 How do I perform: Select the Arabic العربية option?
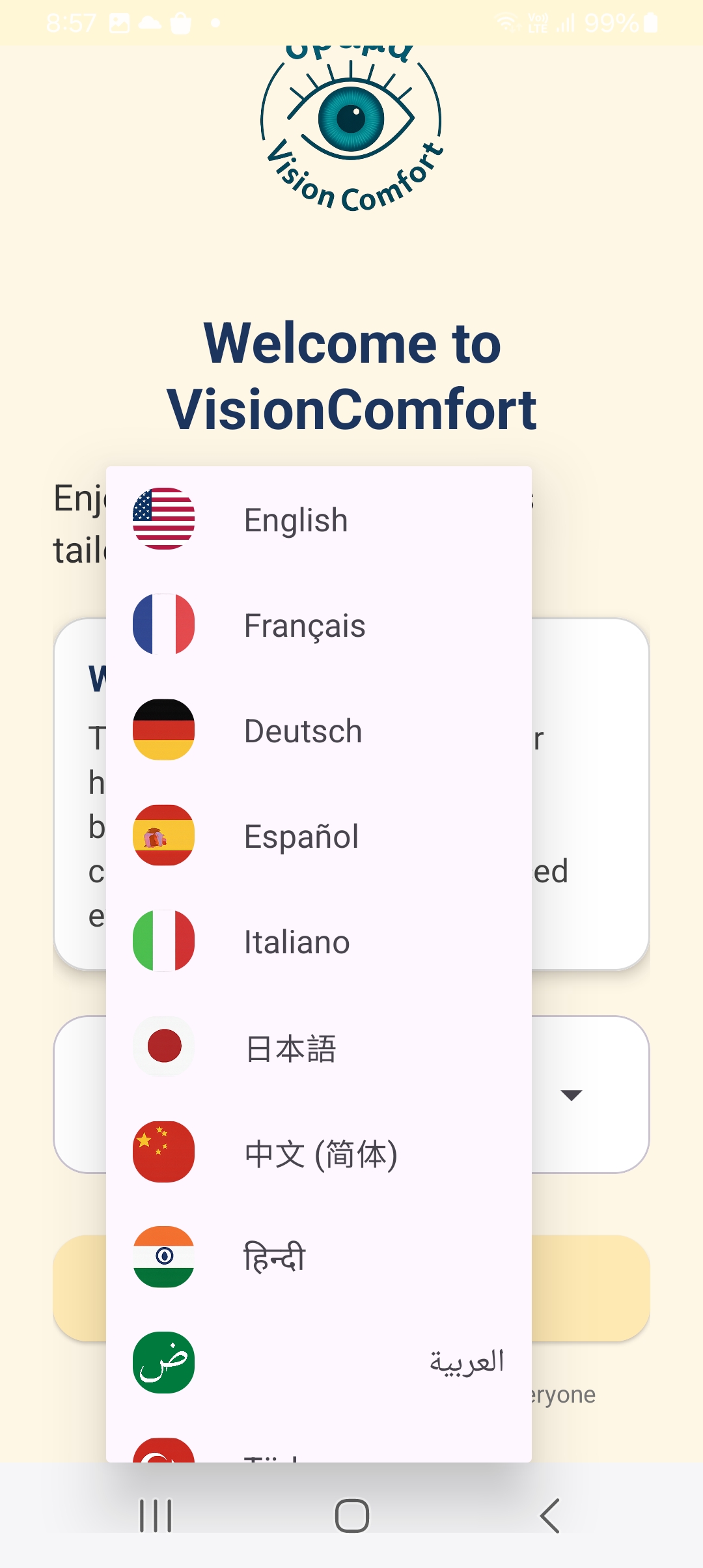coord(466,1362)
